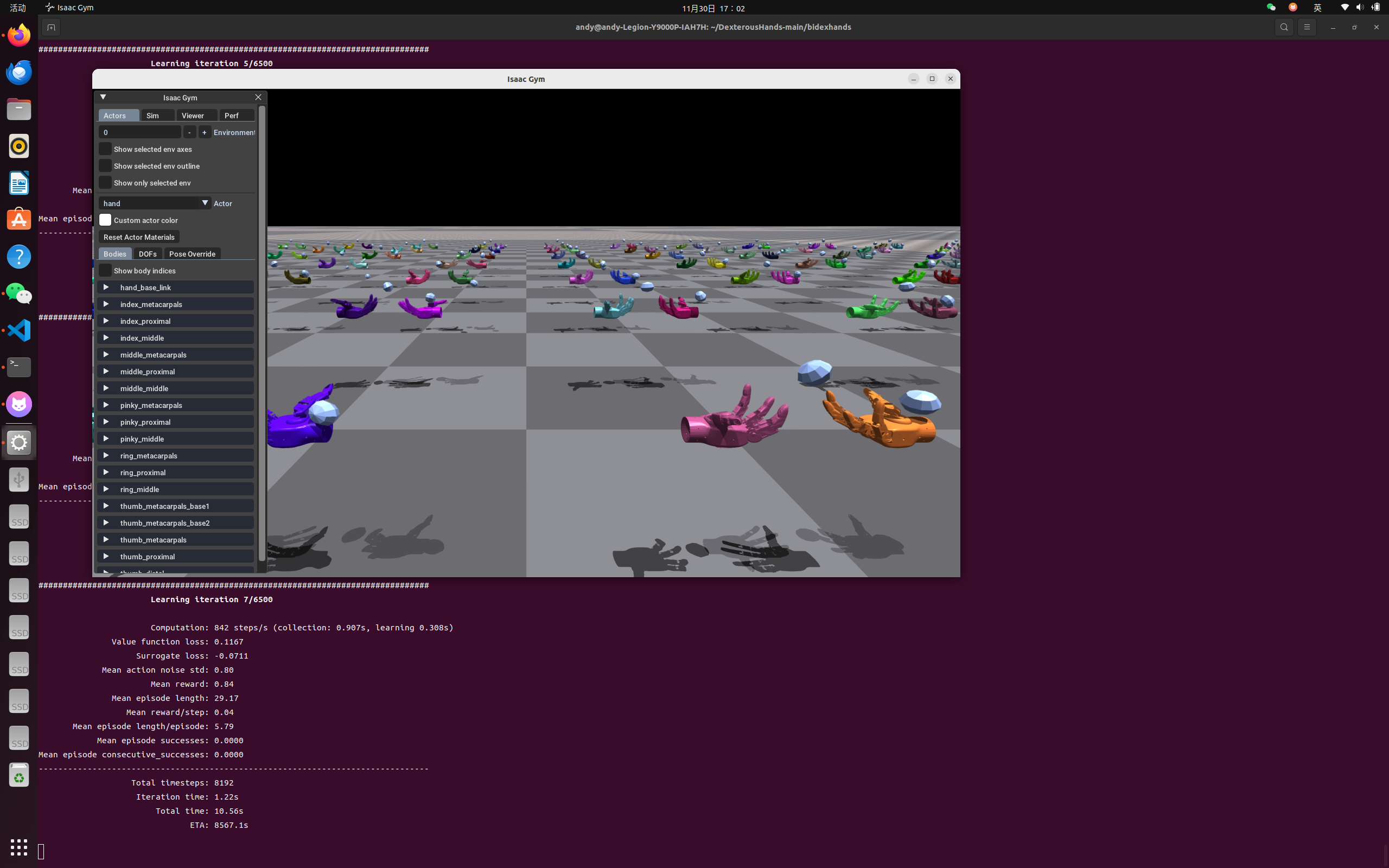This screenshot has width=1389, height=868.
Task: Open the terminal hamburger menu
Action: [x=1307, y=27]
